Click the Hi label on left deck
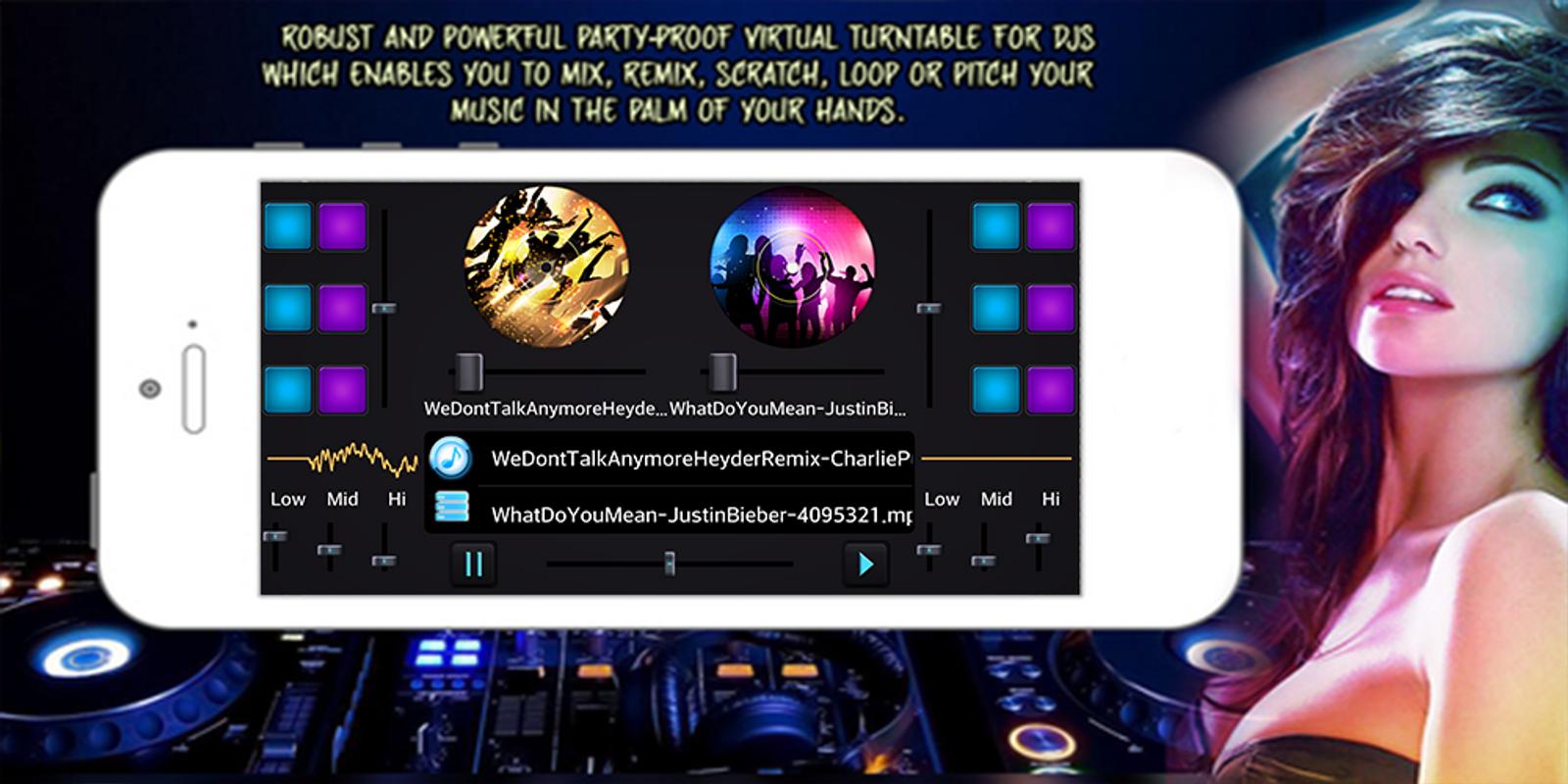Image resolution: width=1568 pixels, height=784 pixels. point(397,499)
